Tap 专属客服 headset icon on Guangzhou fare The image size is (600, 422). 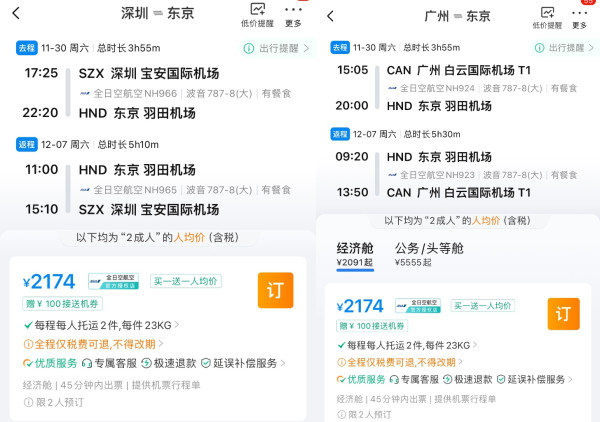(x=394, y=380)
